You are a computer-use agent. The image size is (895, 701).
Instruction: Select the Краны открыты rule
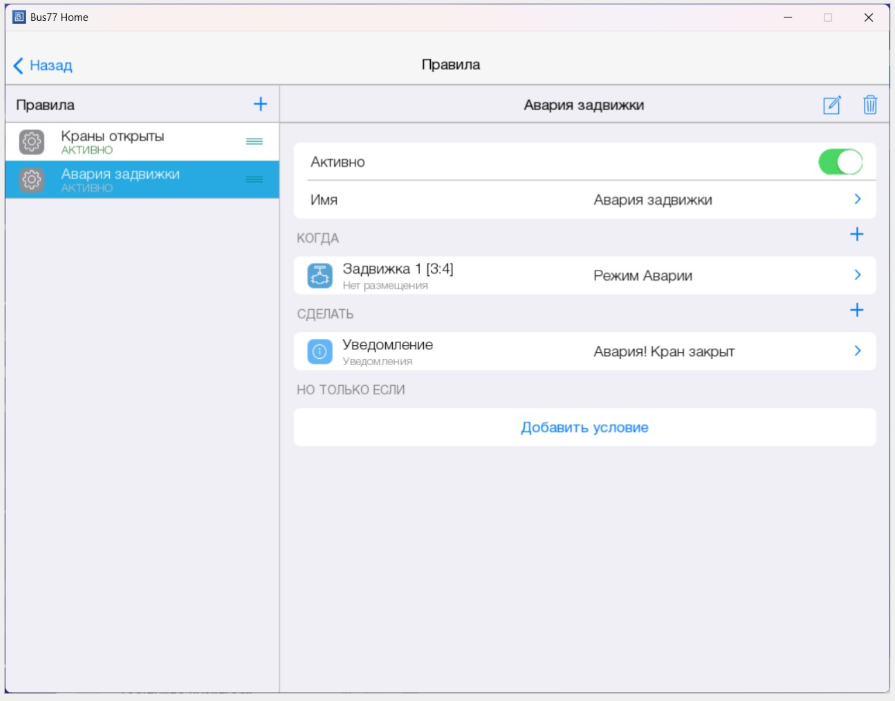click(142, 142)
